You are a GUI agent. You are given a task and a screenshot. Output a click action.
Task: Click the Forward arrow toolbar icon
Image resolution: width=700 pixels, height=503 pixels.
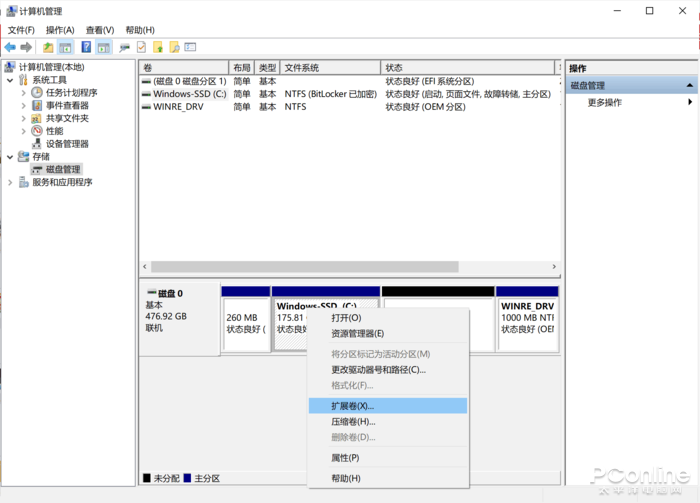26,47
